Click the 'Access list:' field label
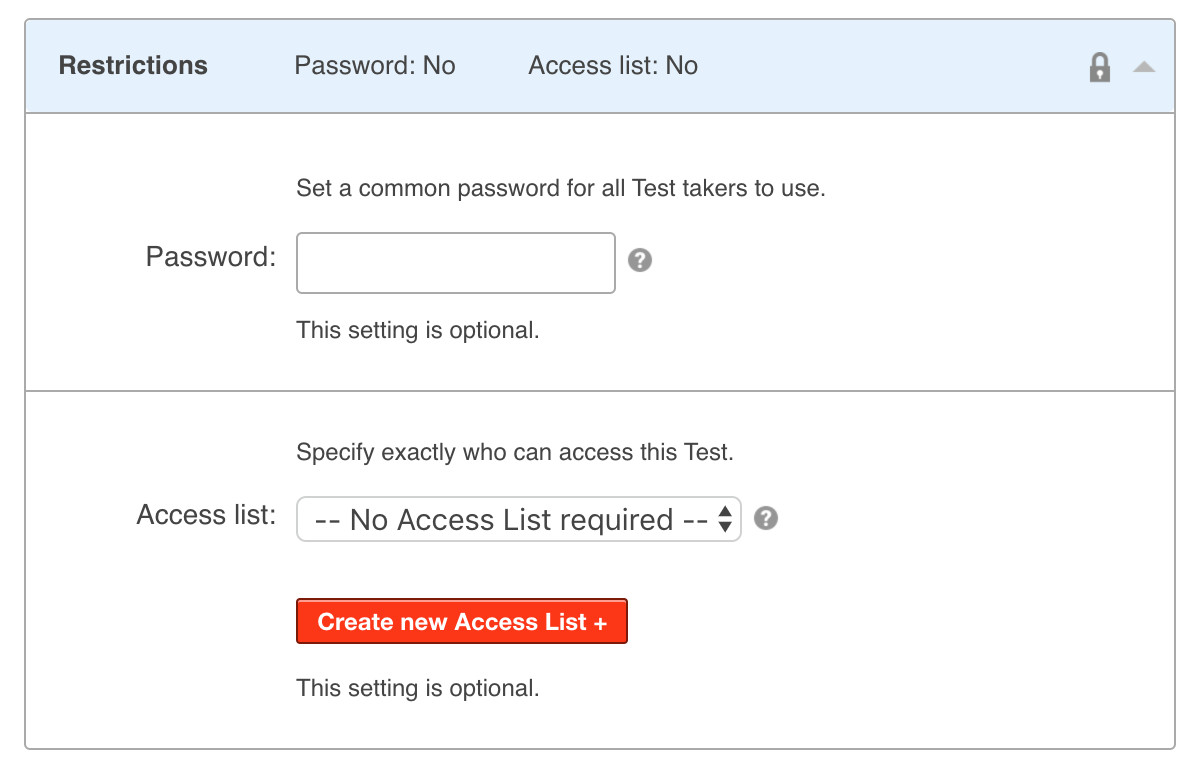This screenshot has width=1198, height=760. (x=206, y=515)
